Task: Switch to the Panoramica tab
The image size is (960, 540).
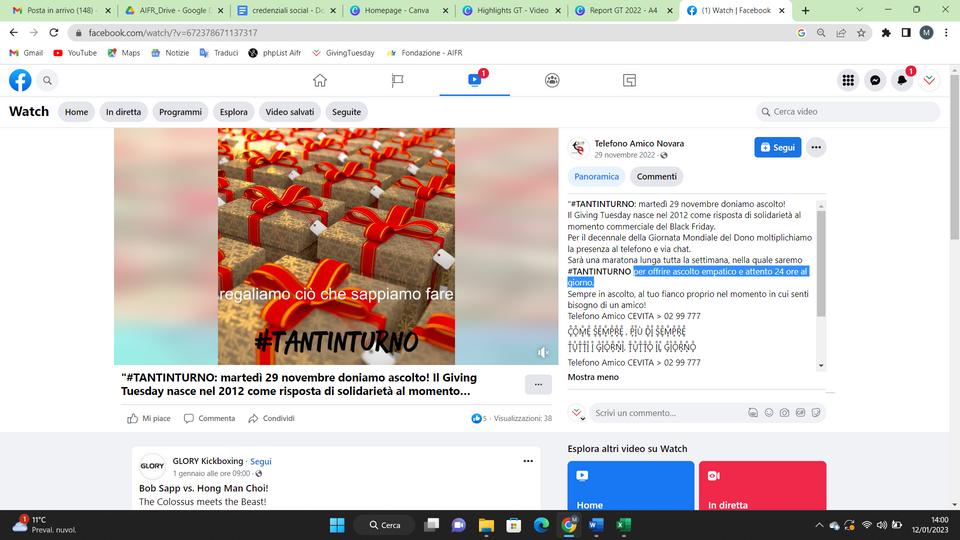Action: pos(596,176)
